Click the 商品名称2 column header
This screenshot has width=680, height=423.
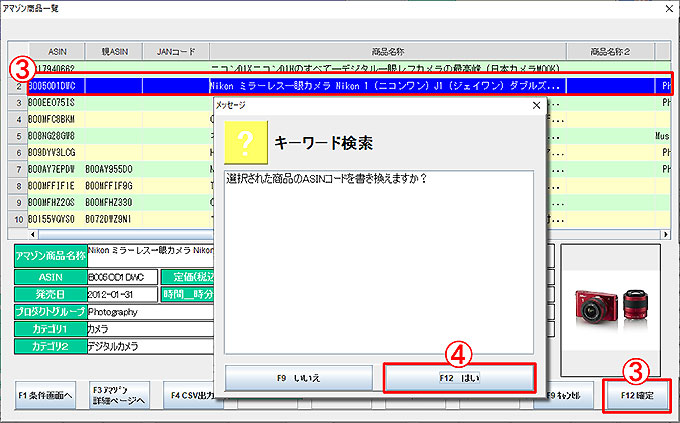pyautogui.click(x=610, y=52)
